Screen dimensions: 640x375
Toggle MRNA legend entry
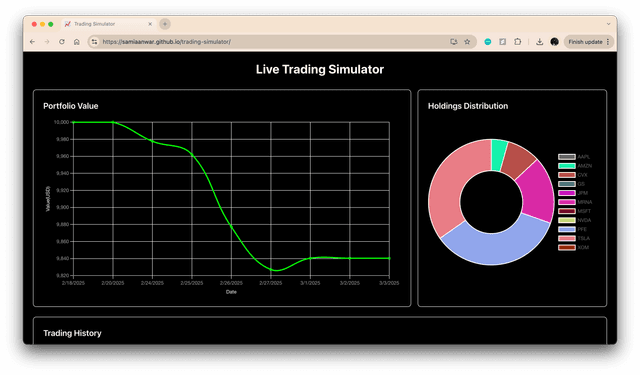click(x=575, y=202)
